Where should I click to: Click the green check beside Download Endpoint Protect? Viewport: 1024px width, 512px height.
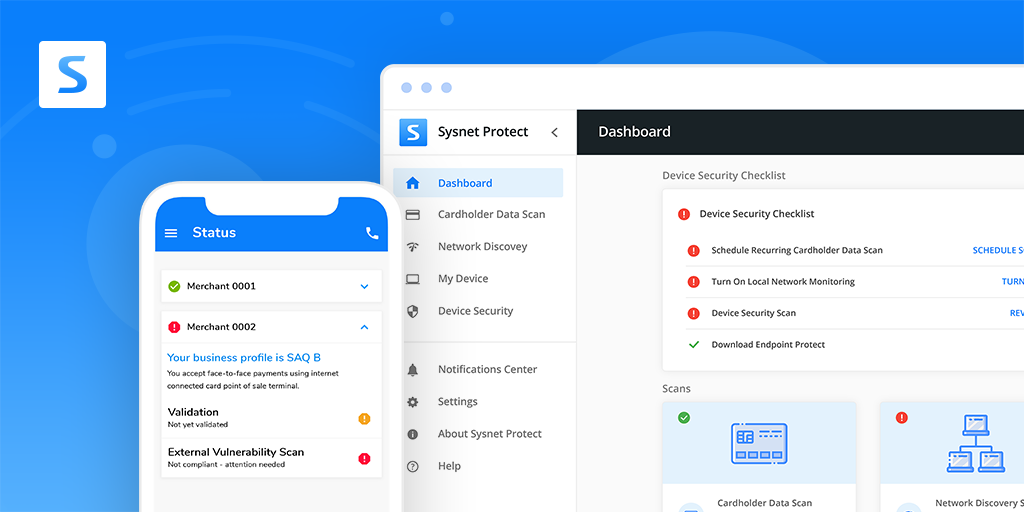pyautogui.click(x=693, y=345)
